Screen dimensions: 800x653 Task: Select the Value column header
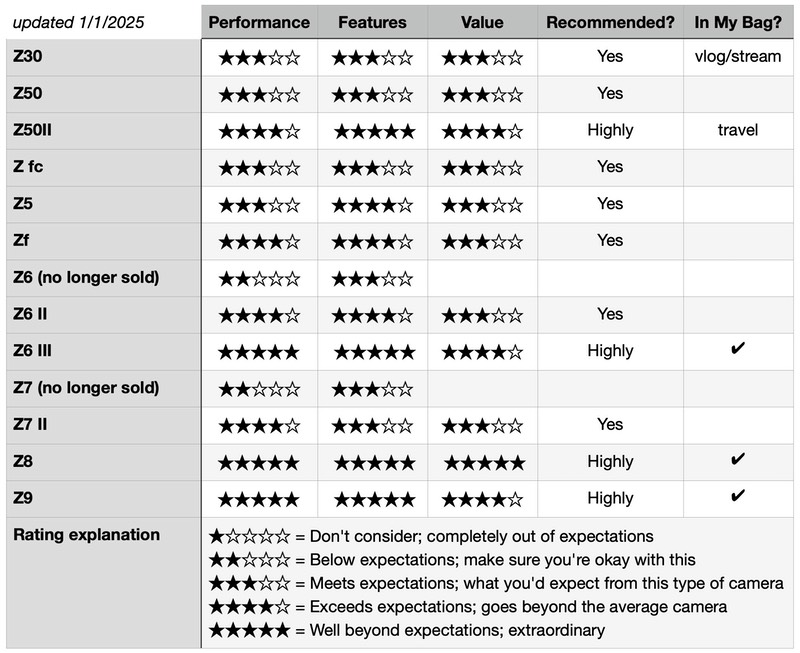(482, 22)
